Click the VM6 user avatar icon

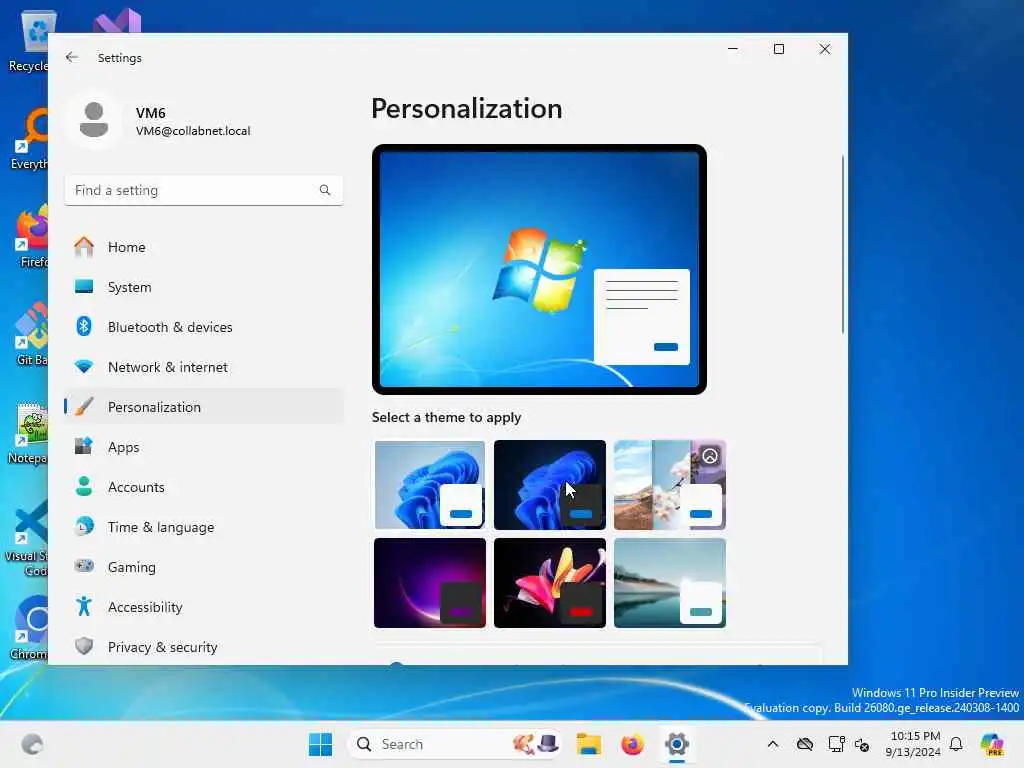click(94, 120)
